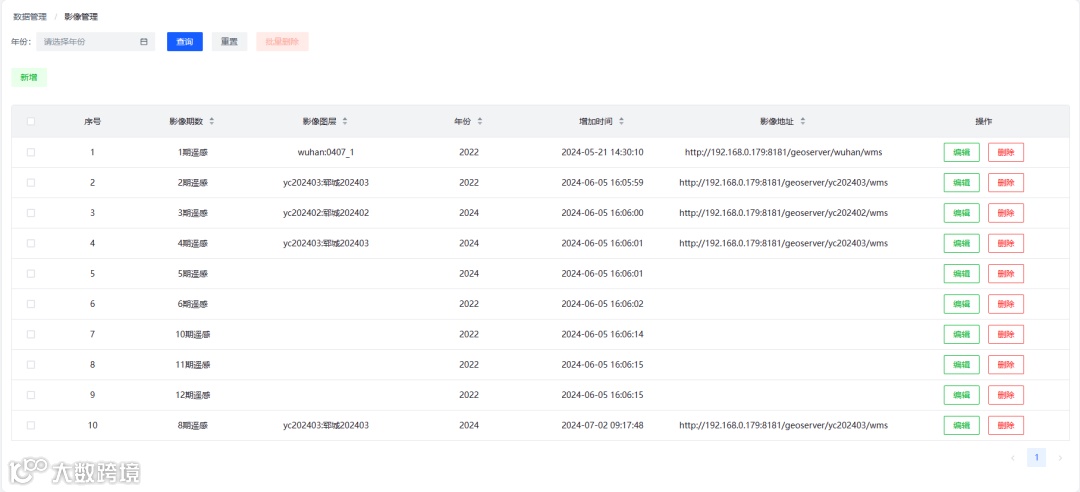
Task: Check the row for 2期遥感
Action: [x=31, y=183]
